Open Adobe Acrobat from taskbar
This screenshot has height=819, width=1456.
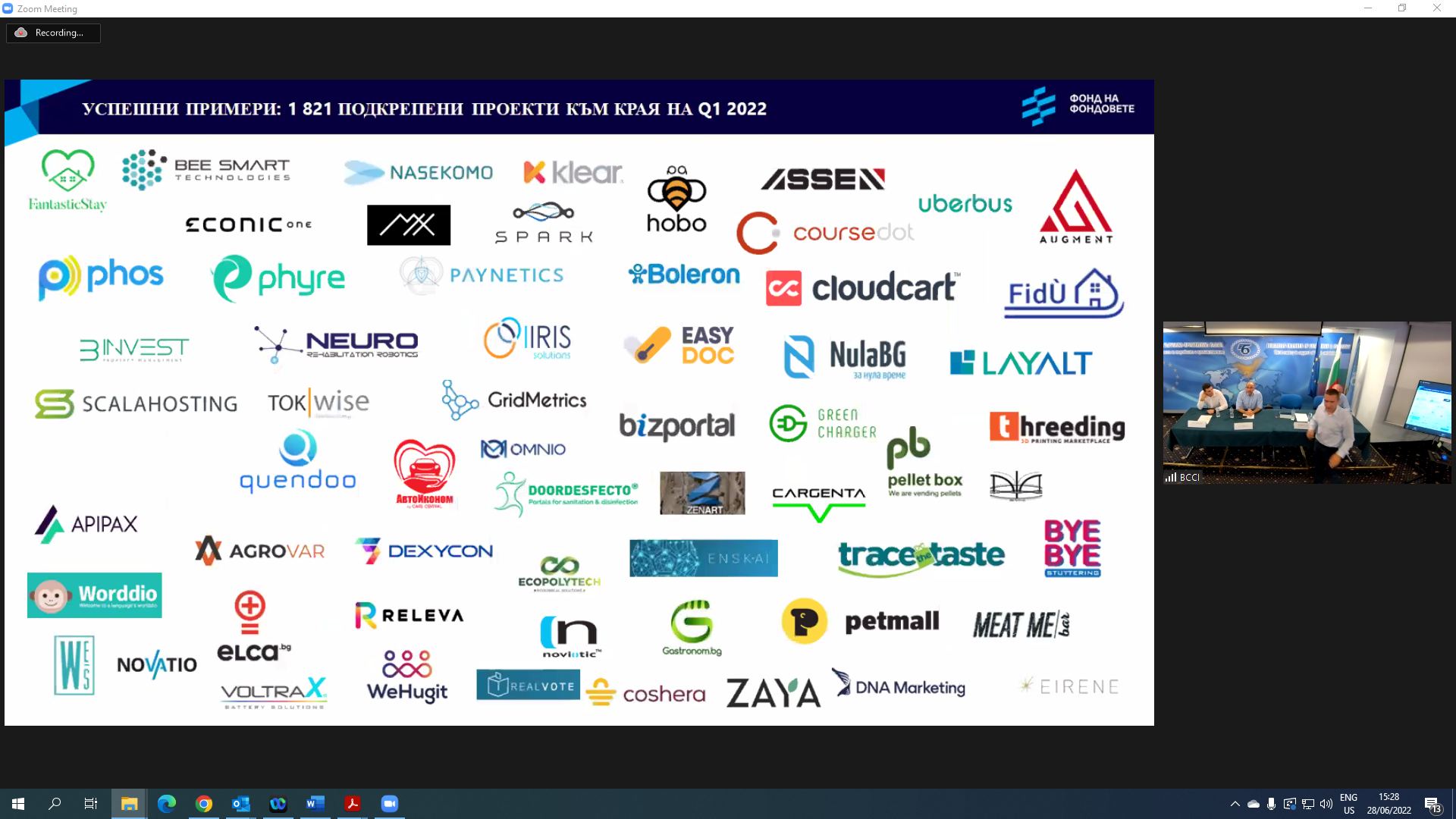pos(352,804)
